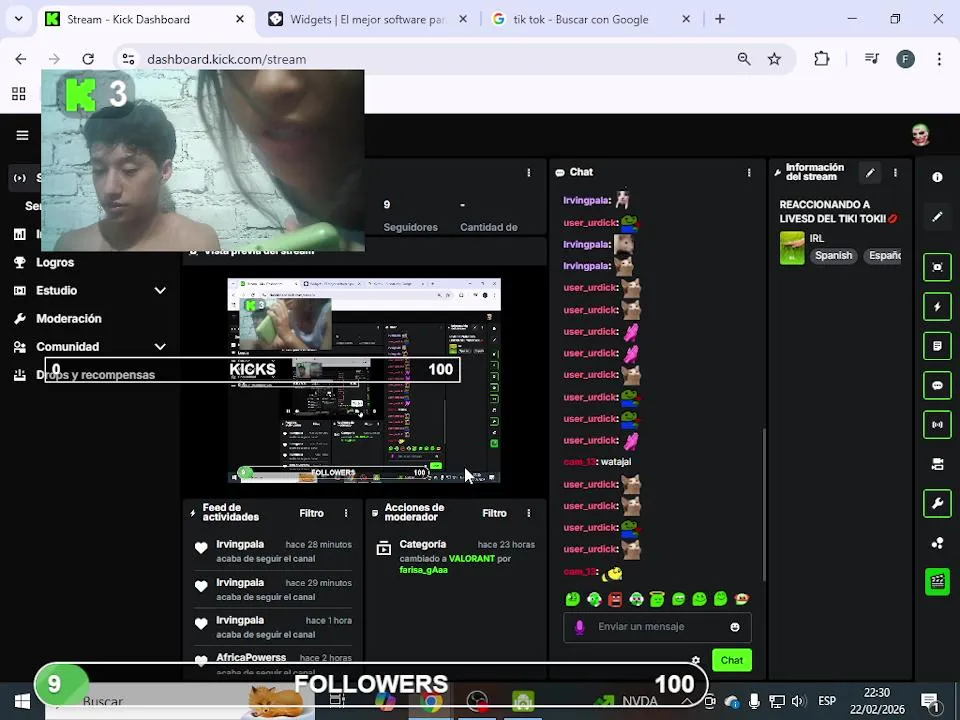Open the joker avatar profile menu
The width and height of the screenshot is (960, 720).
[920, 135]
